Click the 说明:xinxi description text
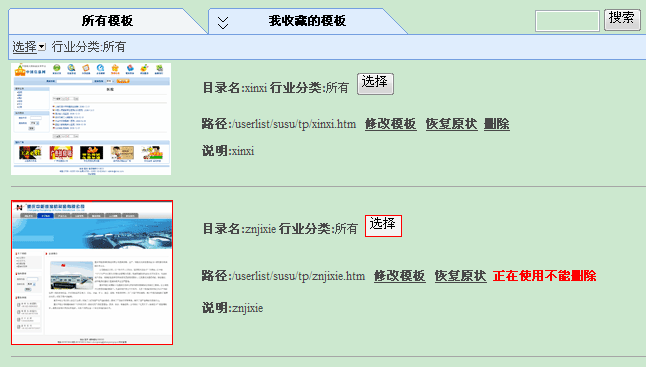This screenshot has width=646, height=367. (228, 151)
